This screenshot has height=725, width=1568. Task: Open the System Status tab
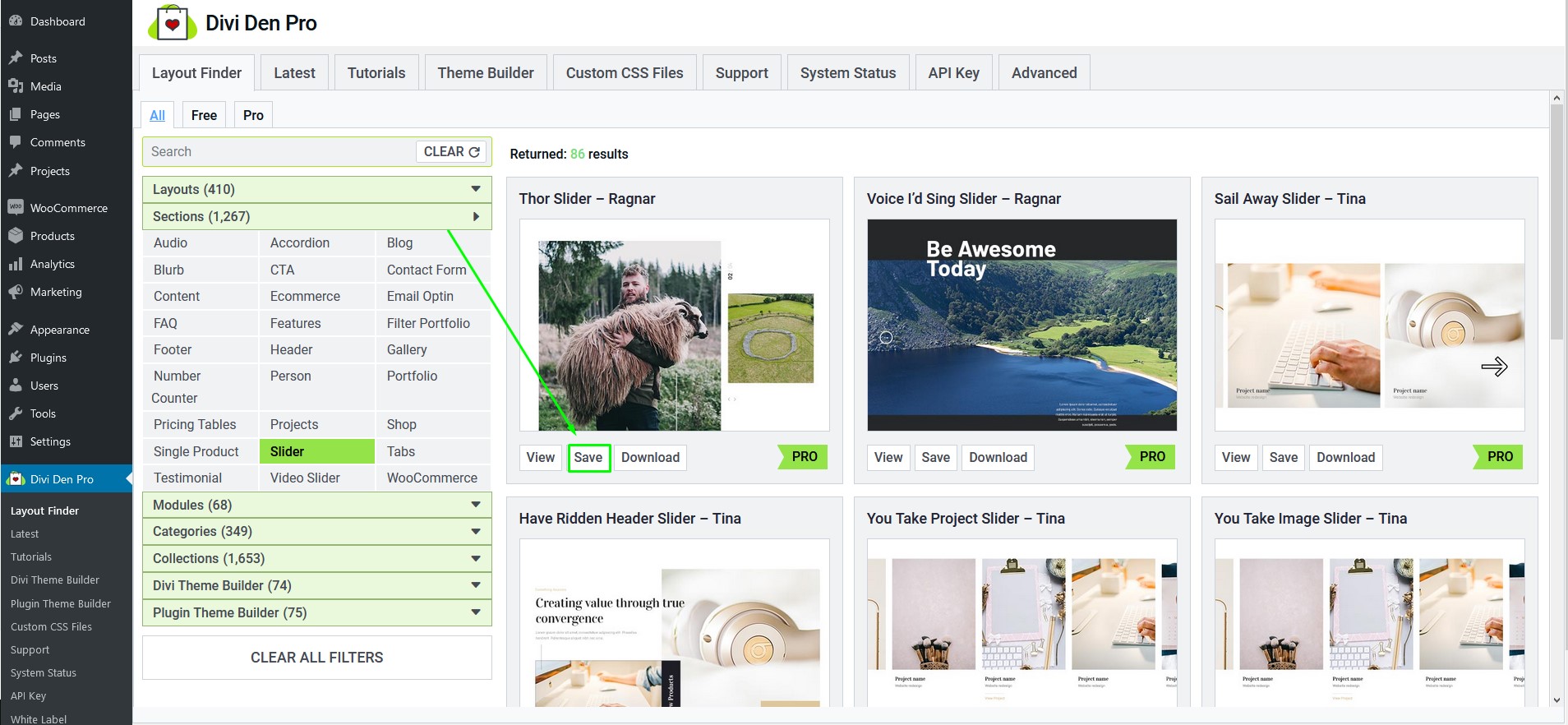[x=847, y=73]
